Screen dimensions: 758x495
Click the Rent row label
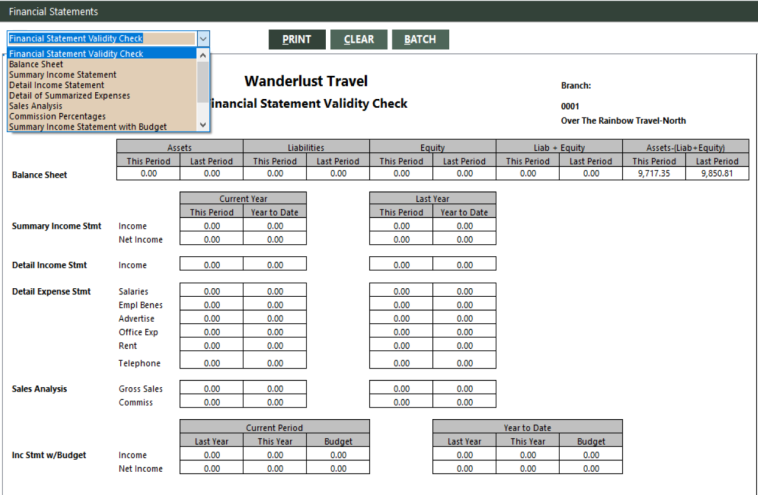tap(128, 346)
